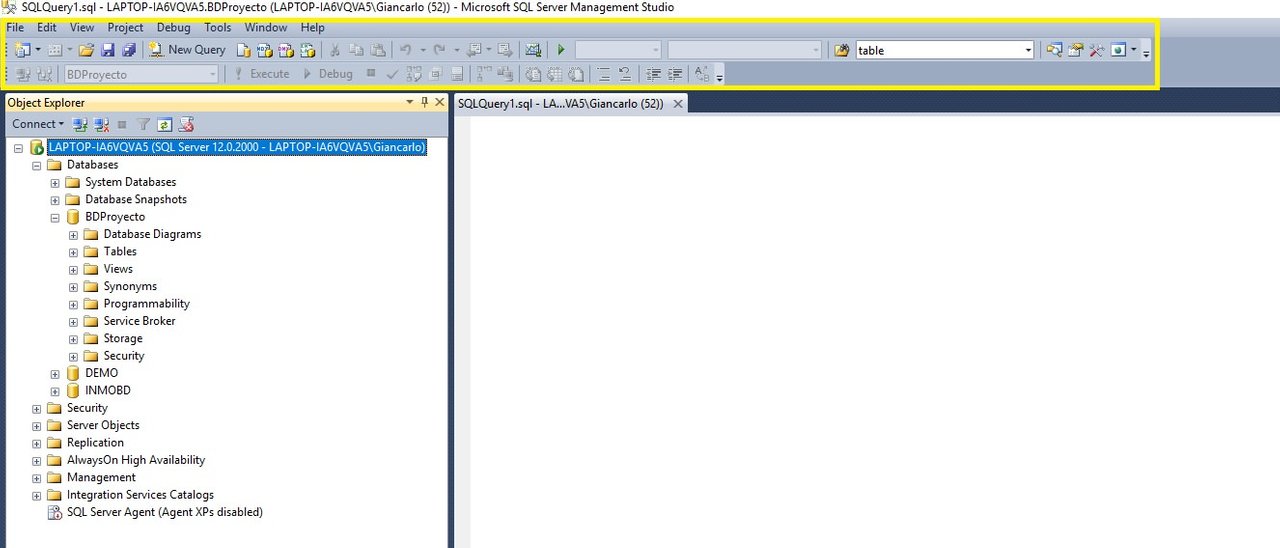
Task: Open the Activity Monitor icon
Action: [533, 49]
